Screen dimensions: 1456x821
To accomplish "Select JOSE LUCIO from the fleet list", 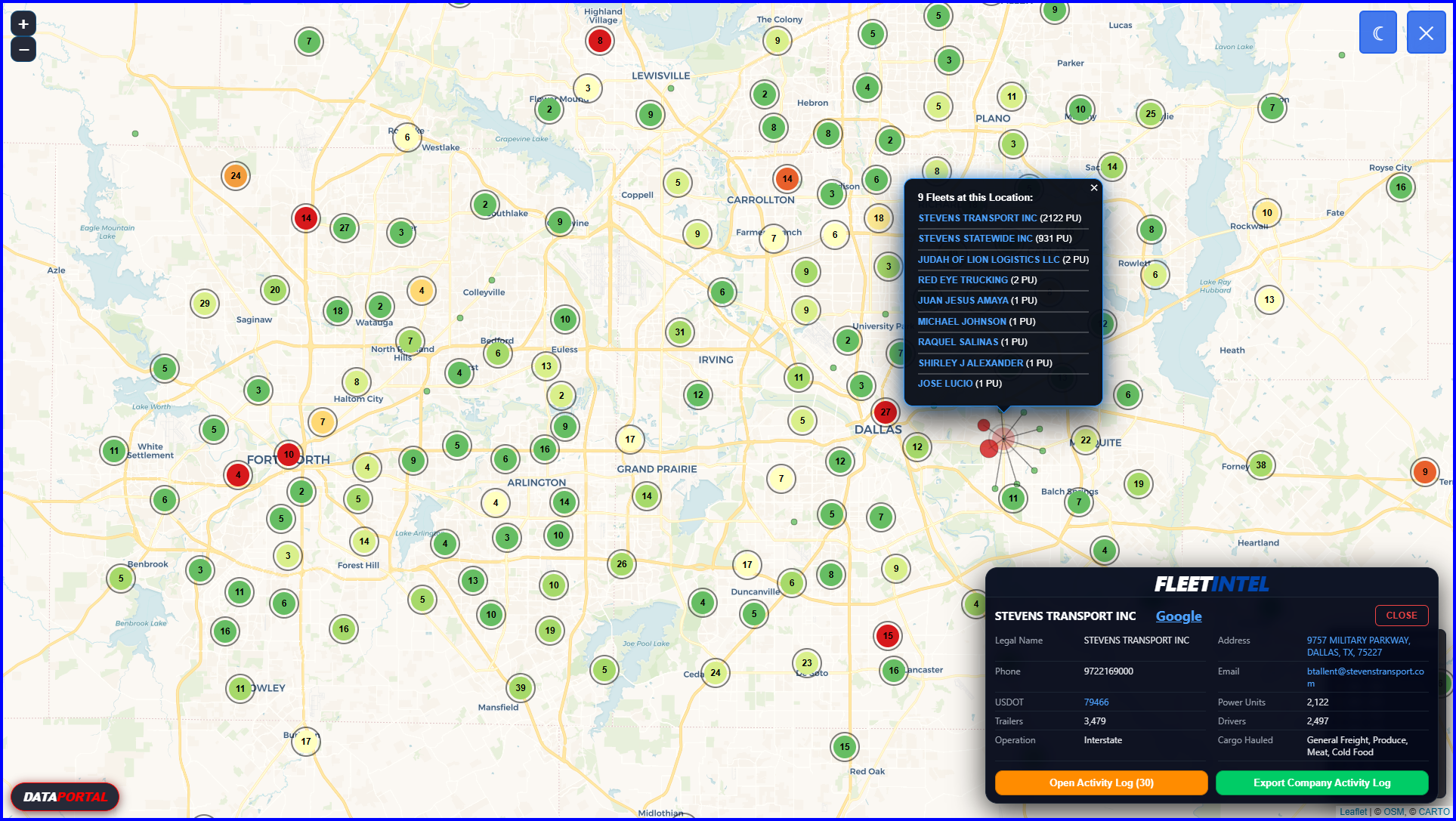I will (944, 383).
